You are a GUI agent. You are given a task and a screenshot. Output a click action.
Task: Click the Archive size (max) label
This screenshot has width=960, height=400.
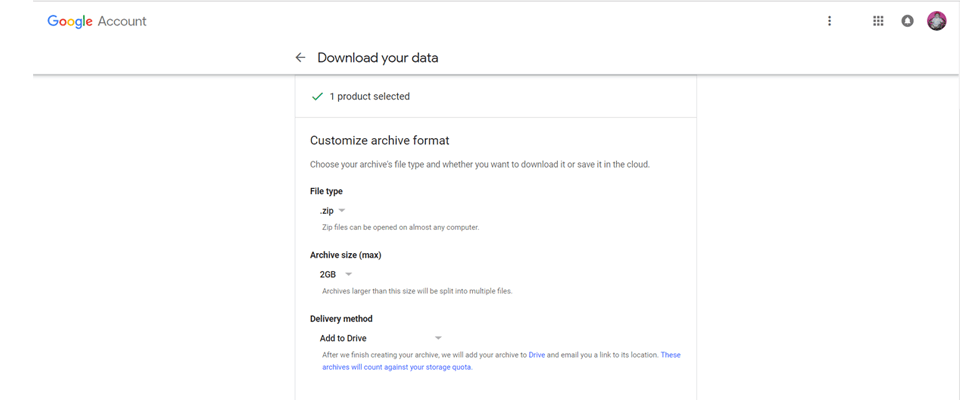point(346,255)
